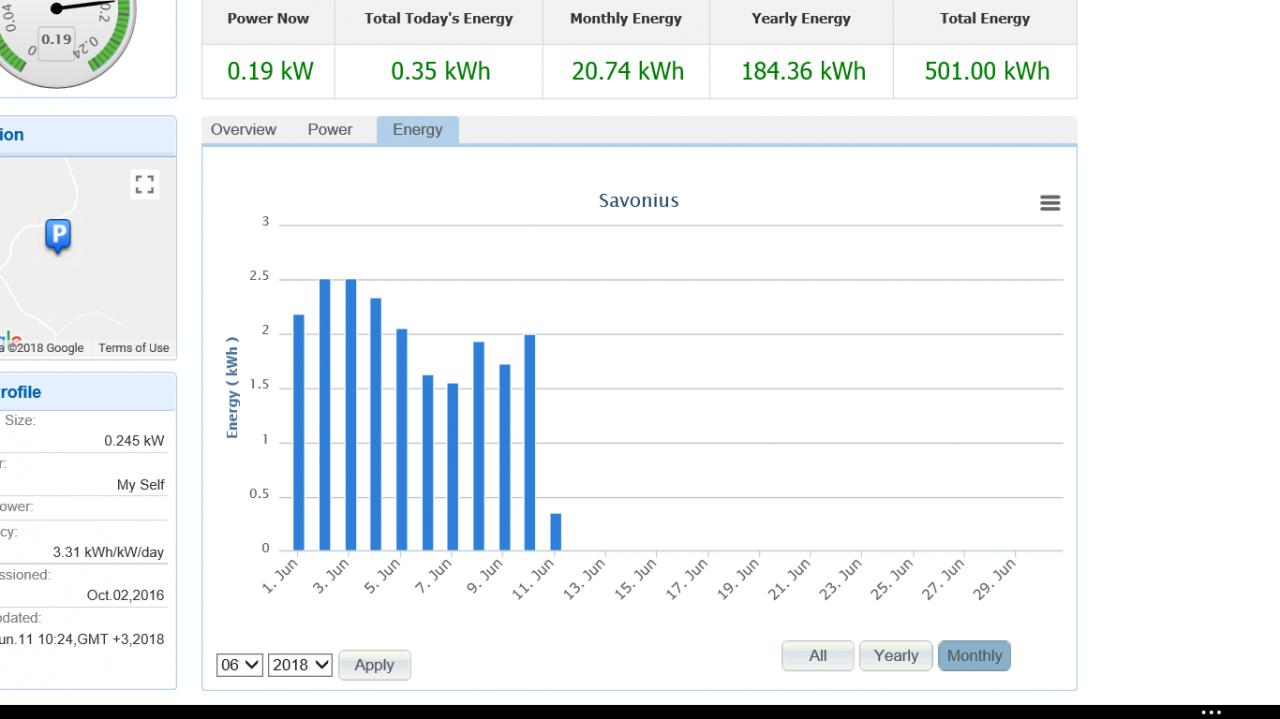
Task: Click the 0.35 kWh today's energy value
Action: point(440,71)
